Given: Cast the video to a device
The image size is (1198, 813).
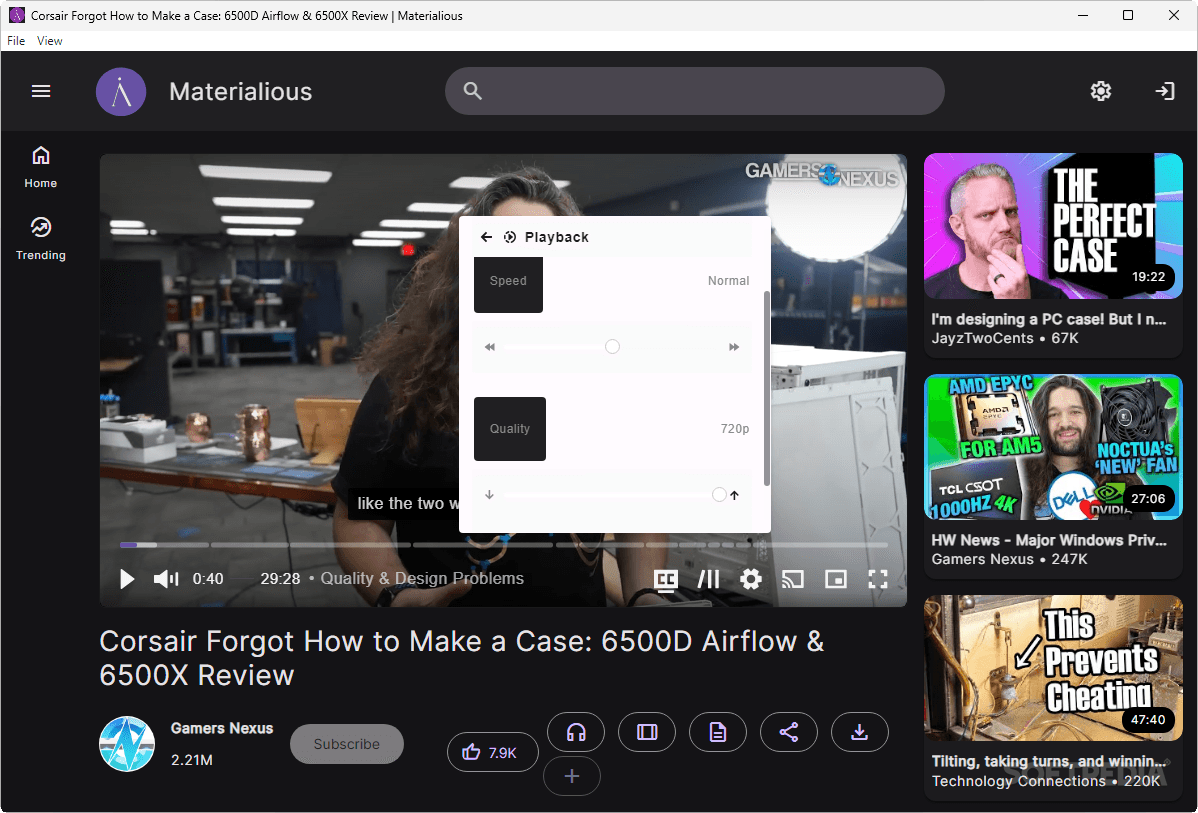Looking at the screenshot, I should (793, 579).
